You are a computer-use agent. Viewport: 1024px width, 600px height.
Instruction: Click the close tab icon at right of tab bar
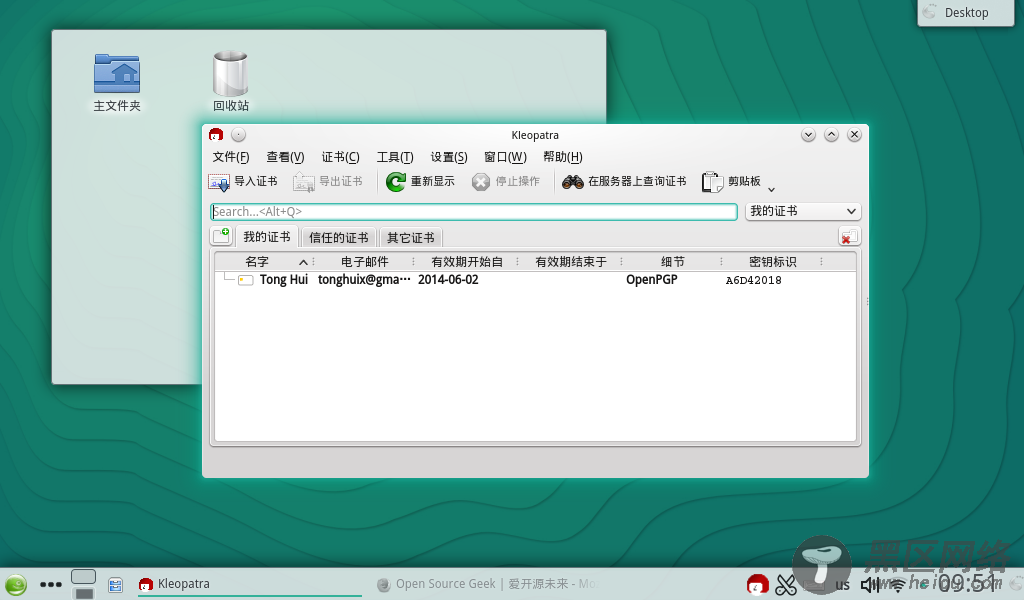(x=849, y=236)
